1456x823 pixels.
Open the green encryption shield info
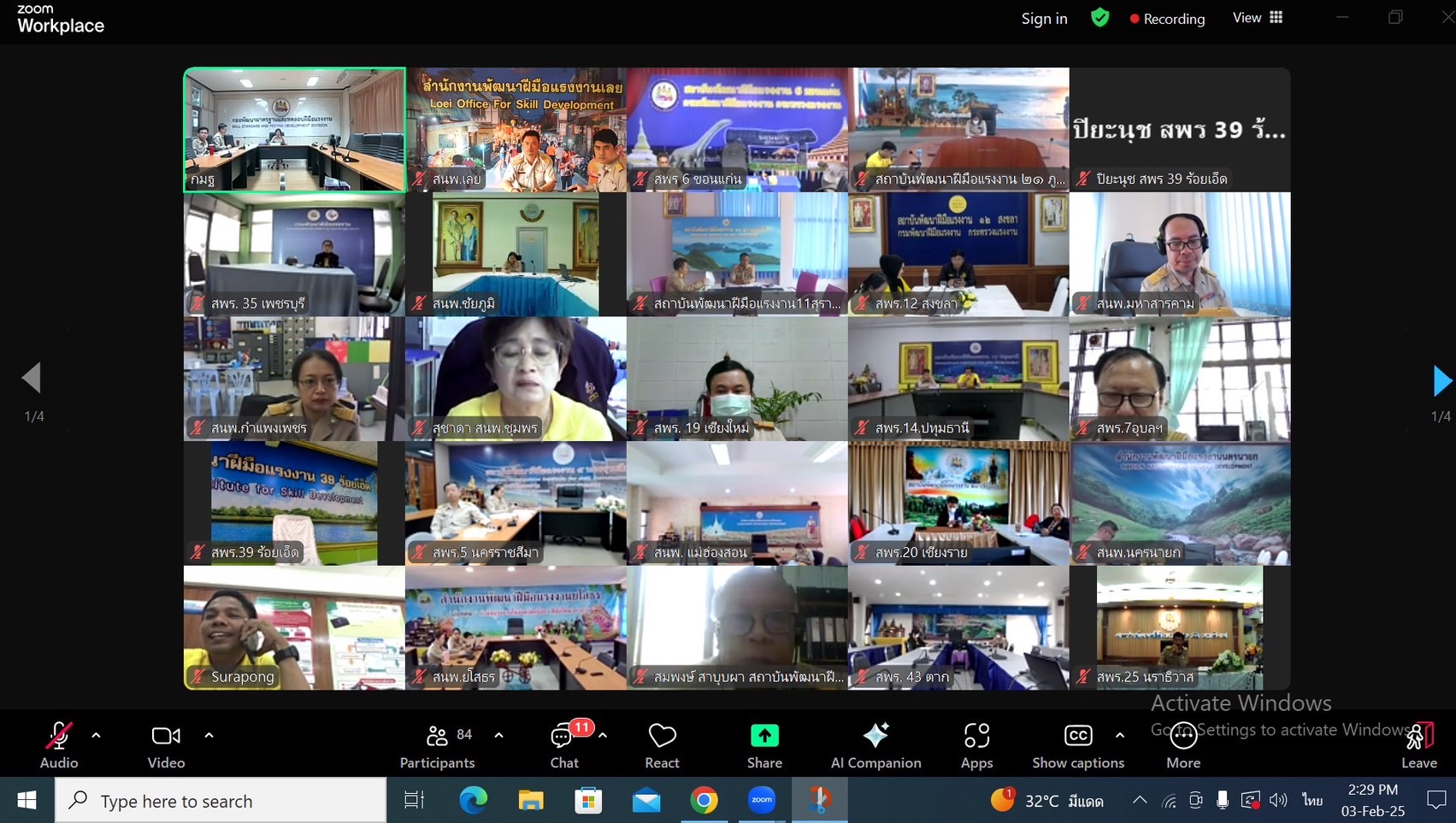(1099, 17)
